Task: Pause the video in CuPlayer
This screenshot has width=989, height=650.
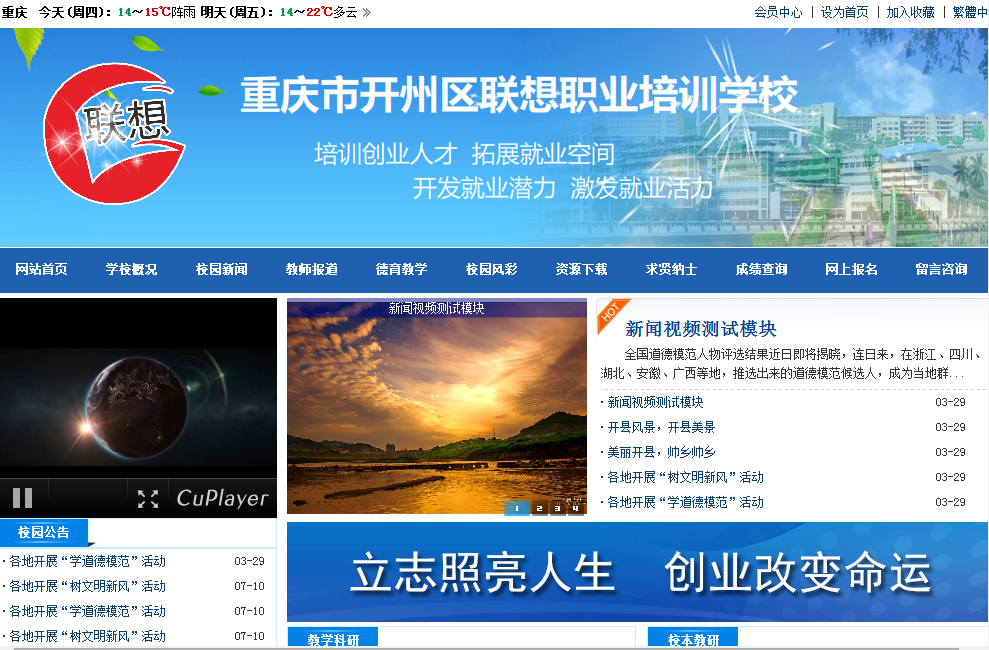Action: coord(22,497)
